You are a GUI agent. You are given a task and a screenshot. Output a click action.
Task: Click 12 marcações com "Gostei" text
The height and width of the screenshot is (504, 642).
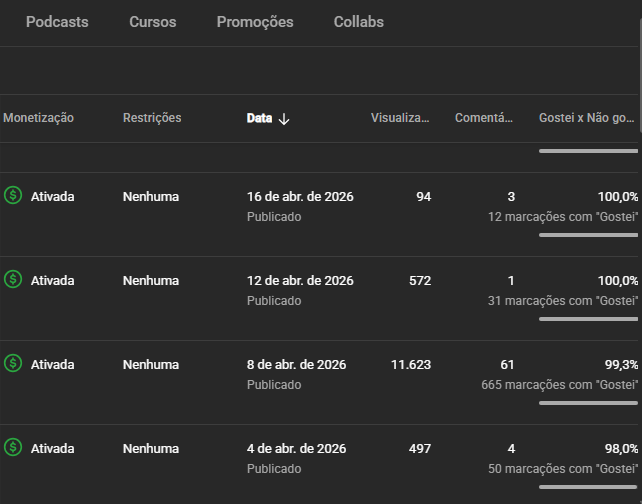coord(563,217)
